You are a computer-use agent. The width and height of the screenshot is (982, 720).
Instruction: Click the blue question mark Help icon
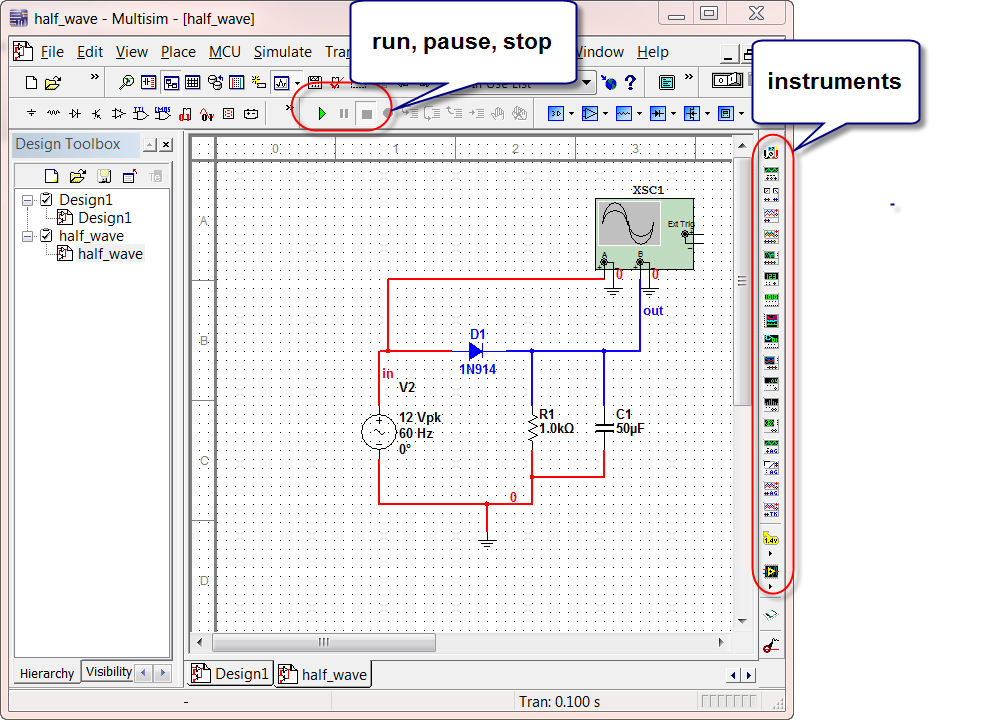coord(630,82)
